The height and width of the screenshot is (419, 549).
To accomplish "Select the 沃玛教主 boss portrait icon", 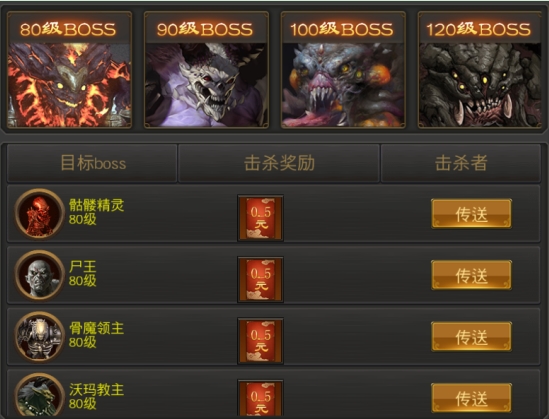I will [x=39, y=396].
